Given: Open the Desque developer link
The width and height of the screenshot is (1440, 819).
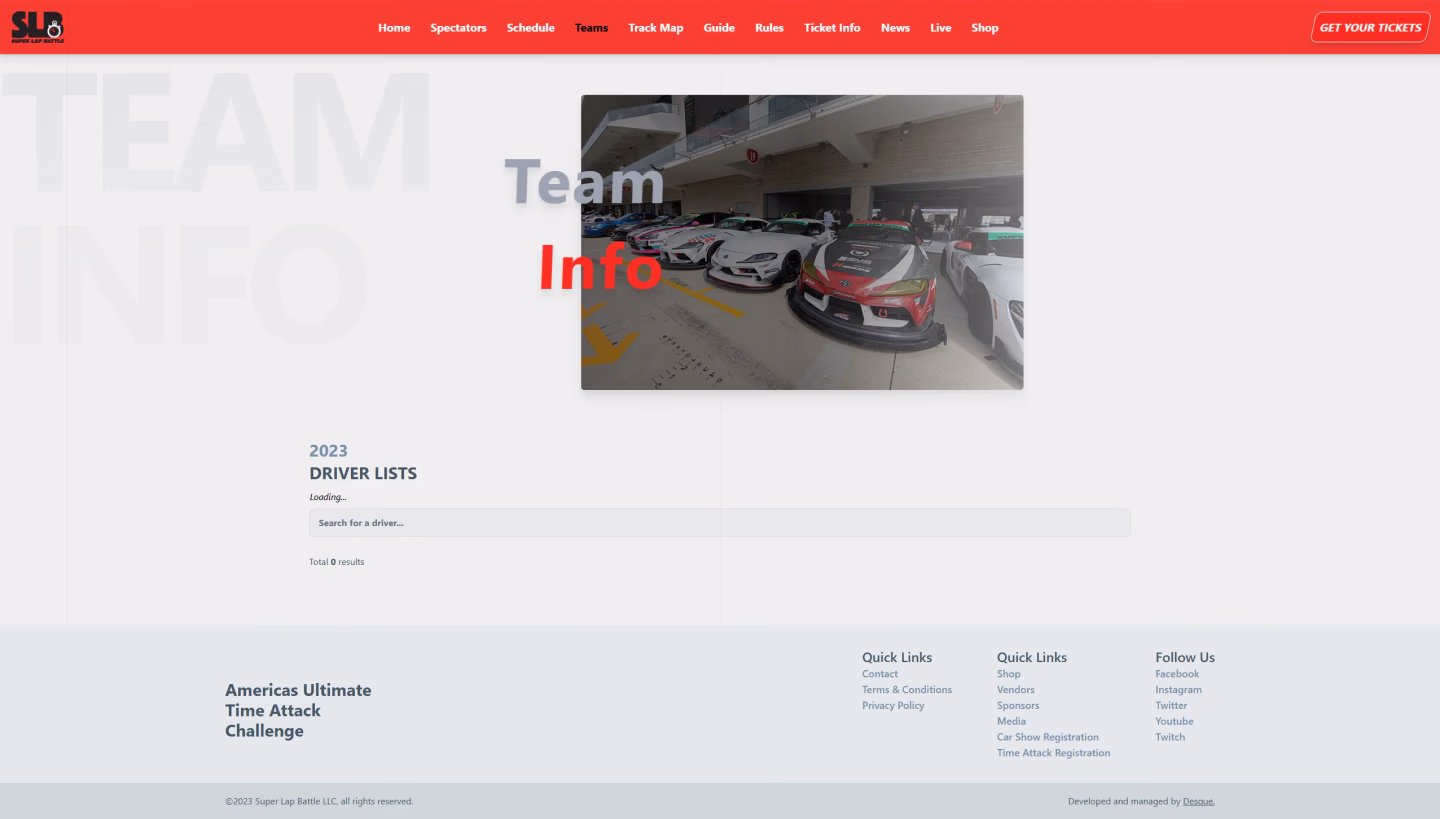Looking at the screenshot, I should coord(1198,801).
